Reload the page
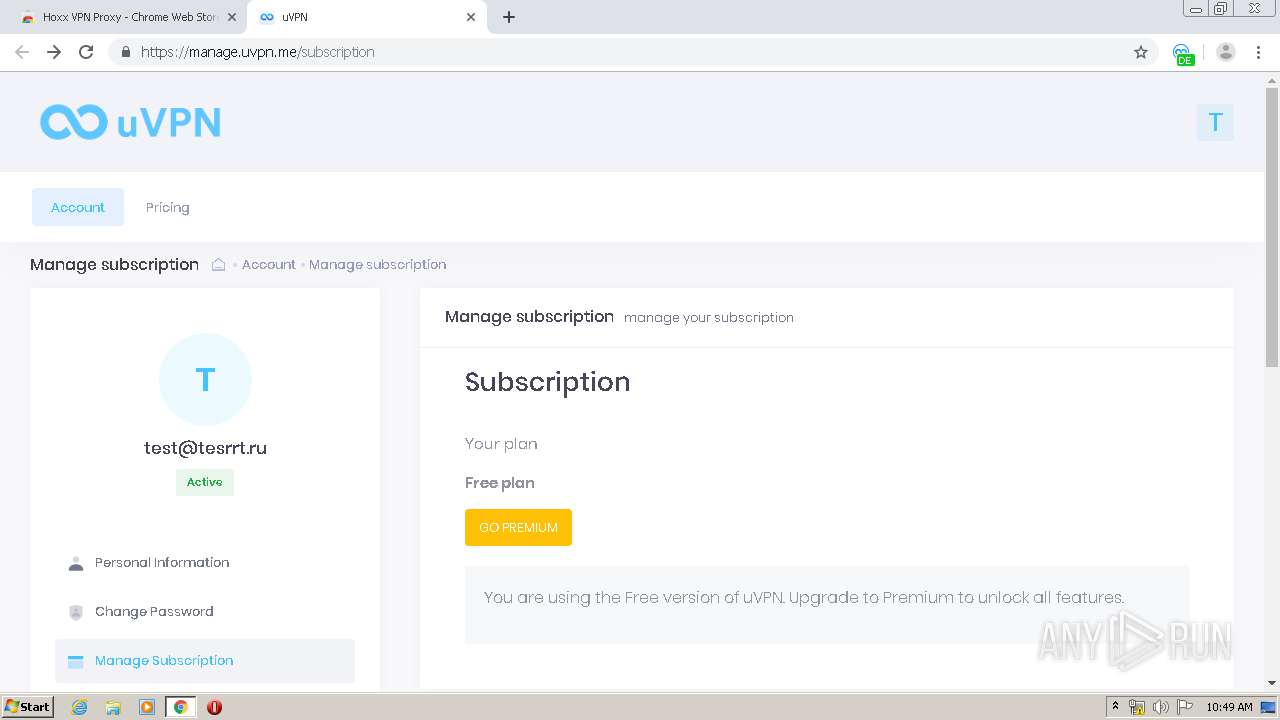1280x720 pixels. coord(86,52)
